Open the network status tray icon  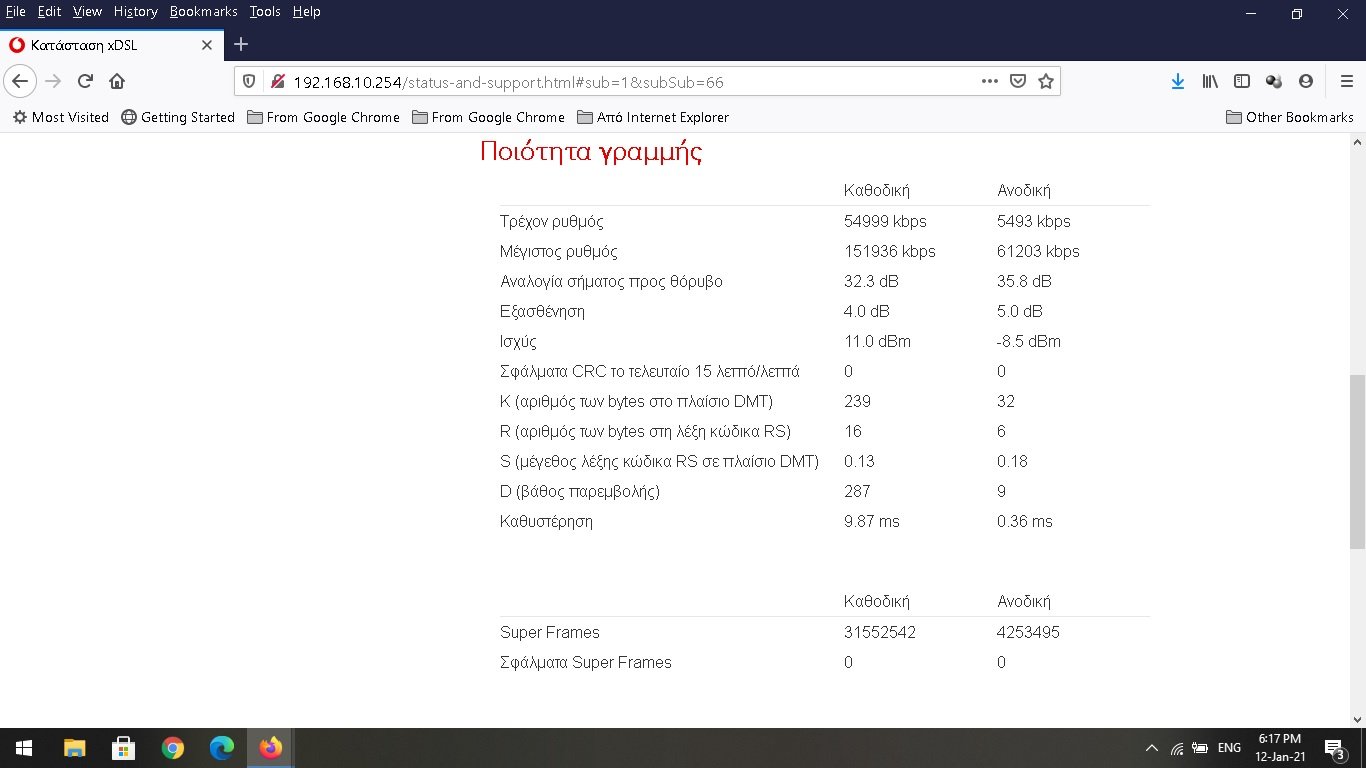point(1177,748)
